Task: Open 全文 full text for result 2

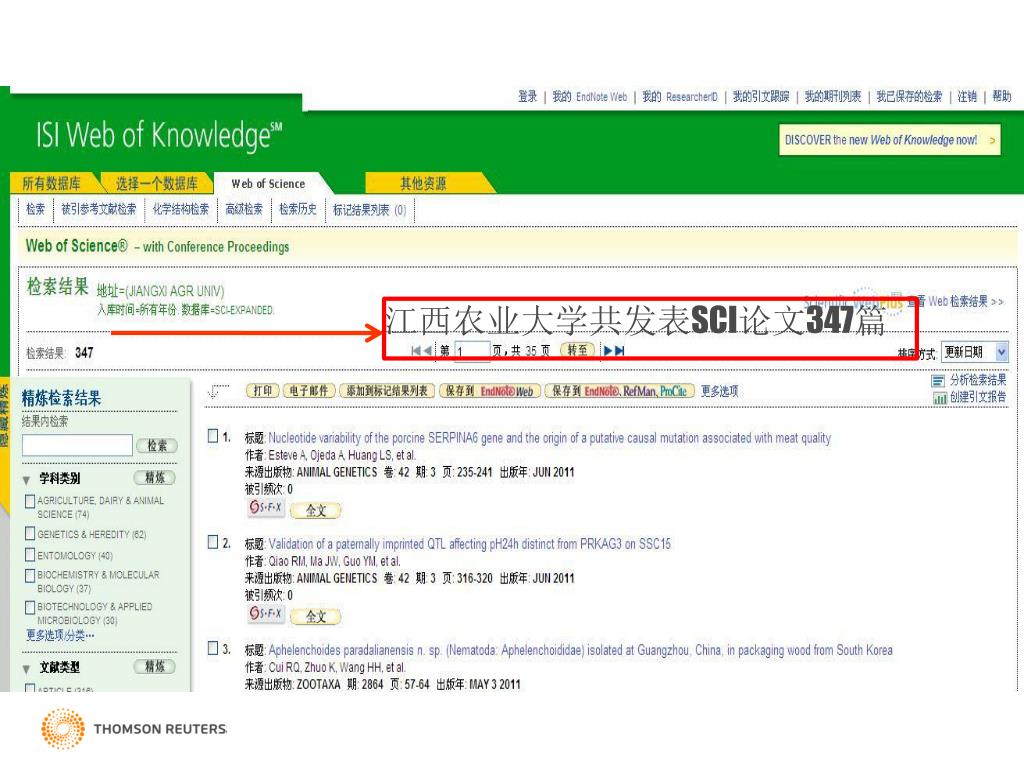Action: click(316, 616)
